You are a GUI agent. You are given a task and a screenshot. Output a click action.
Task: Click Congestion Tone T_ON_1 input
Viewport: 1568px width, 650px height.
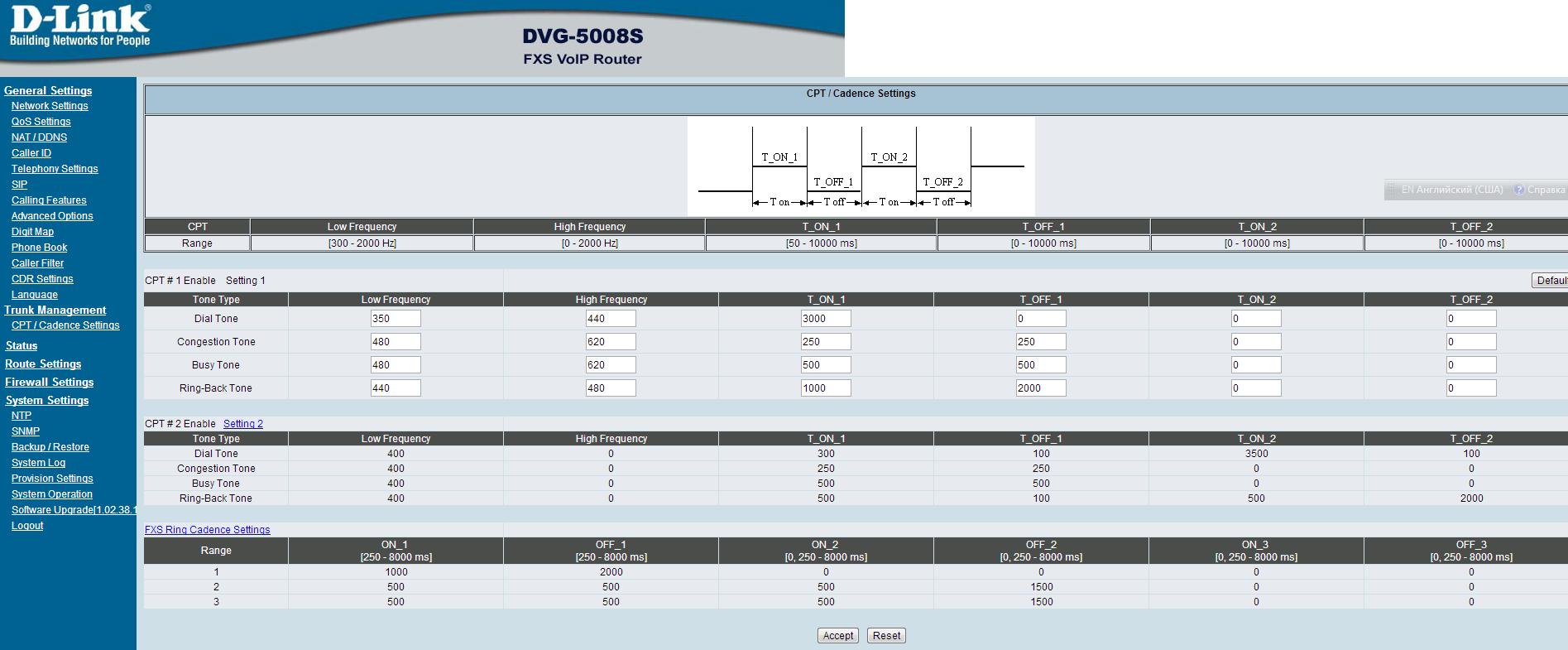coord(826,342)
